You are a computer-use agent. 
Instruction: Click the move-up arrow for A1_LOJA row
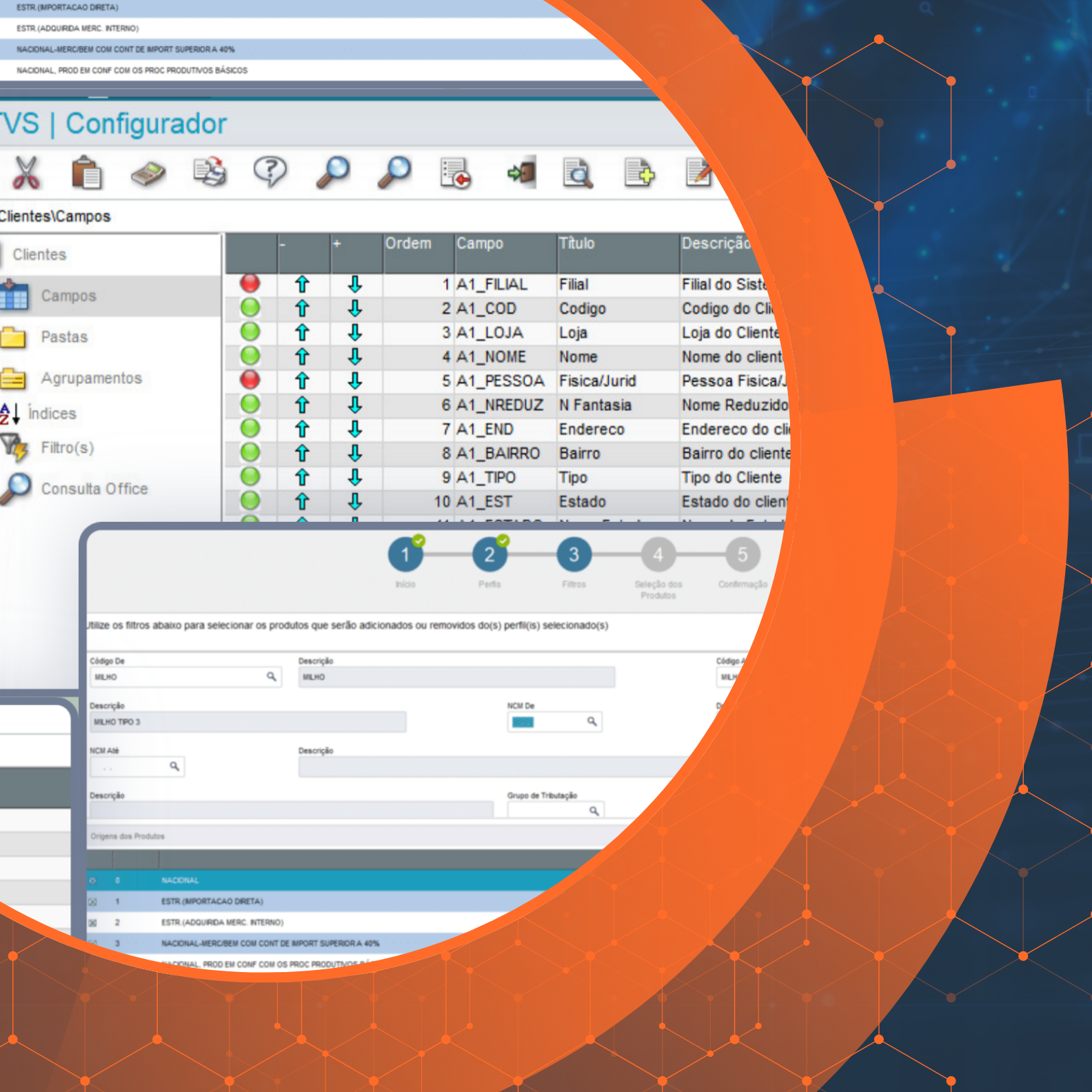302,332
